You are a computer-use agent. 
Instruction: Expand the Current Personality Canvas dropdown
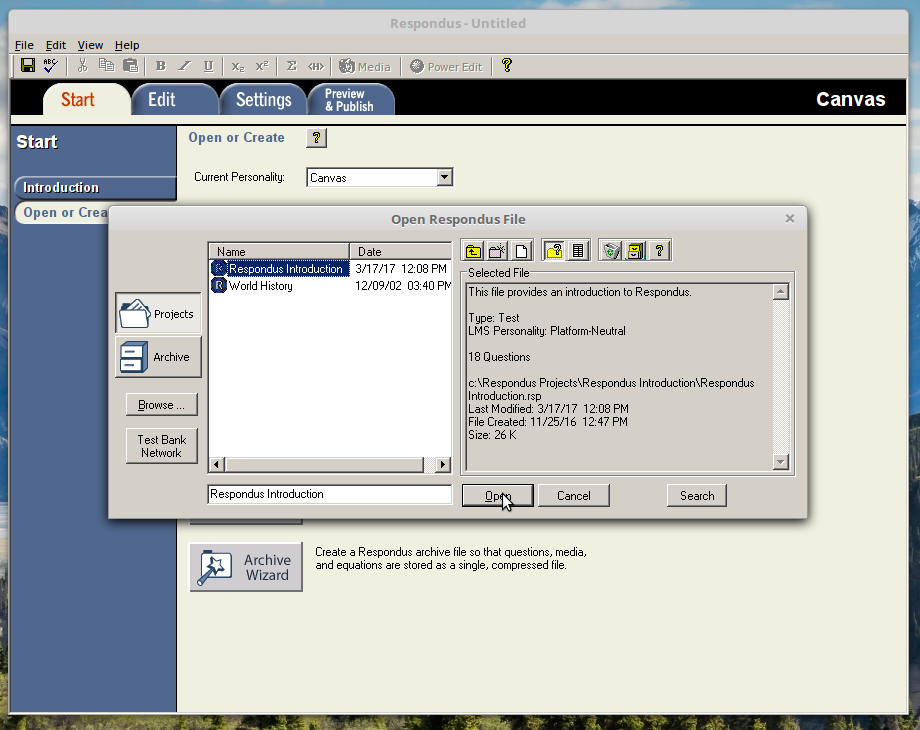coord(444,177)
